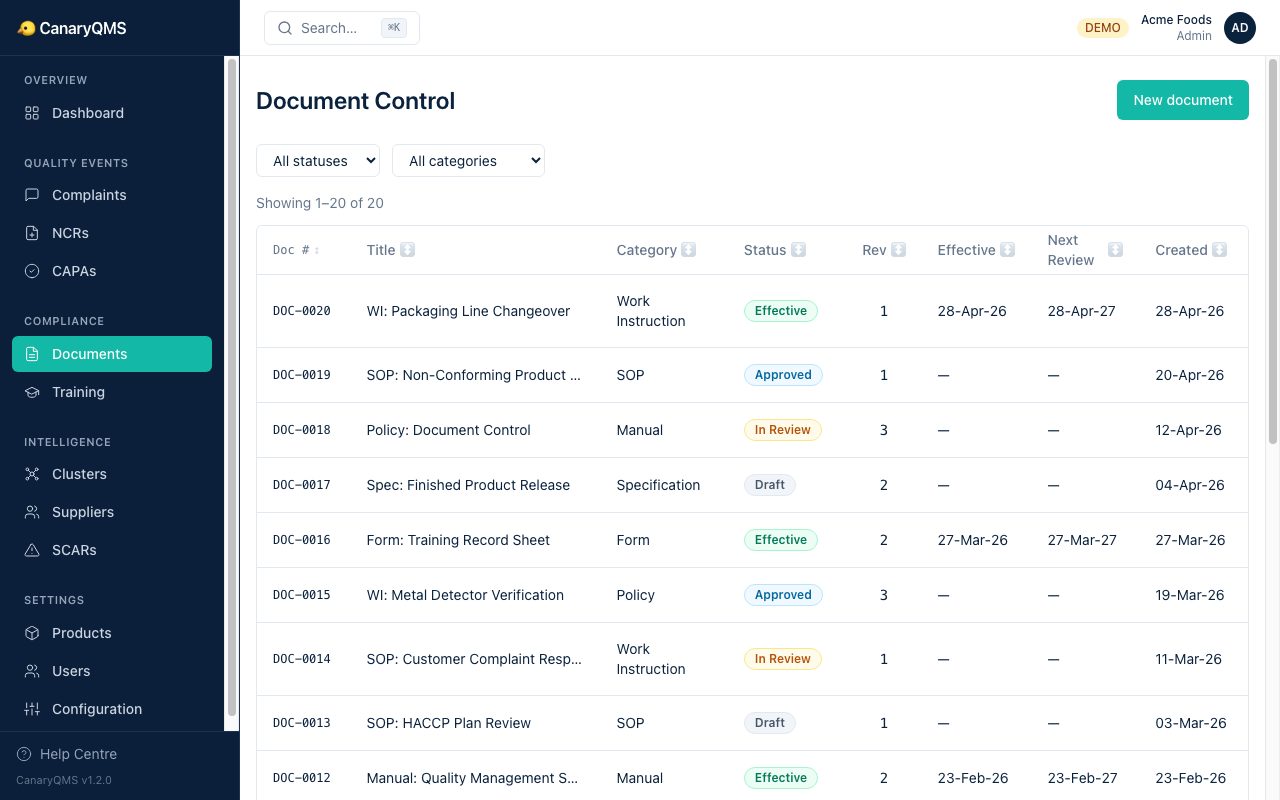Navigate to NCRs section
The height and width of the screenshot is (800, 1280).
coord(112,233)
